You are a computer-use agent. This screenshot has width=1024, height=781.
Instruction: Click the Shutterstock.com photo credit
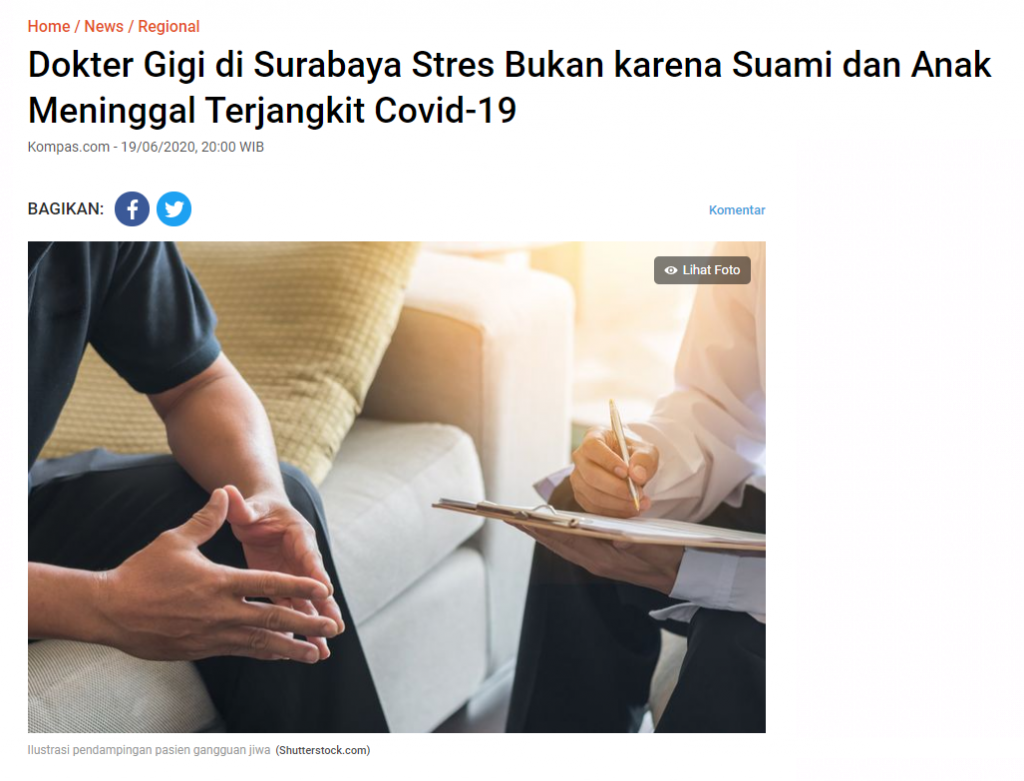323,750
